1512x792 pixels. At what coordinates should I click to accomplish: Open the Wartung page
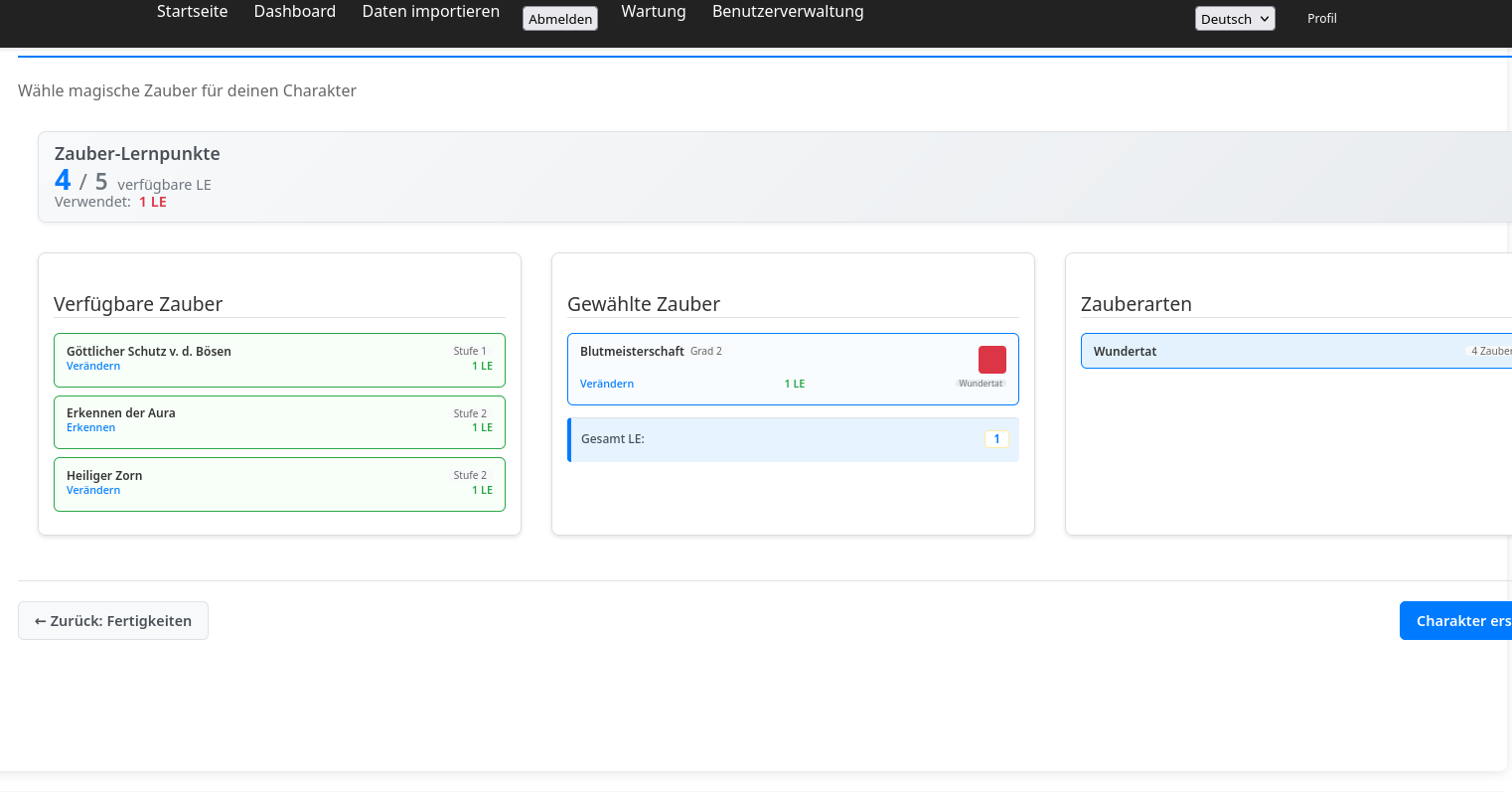[653, 12]
